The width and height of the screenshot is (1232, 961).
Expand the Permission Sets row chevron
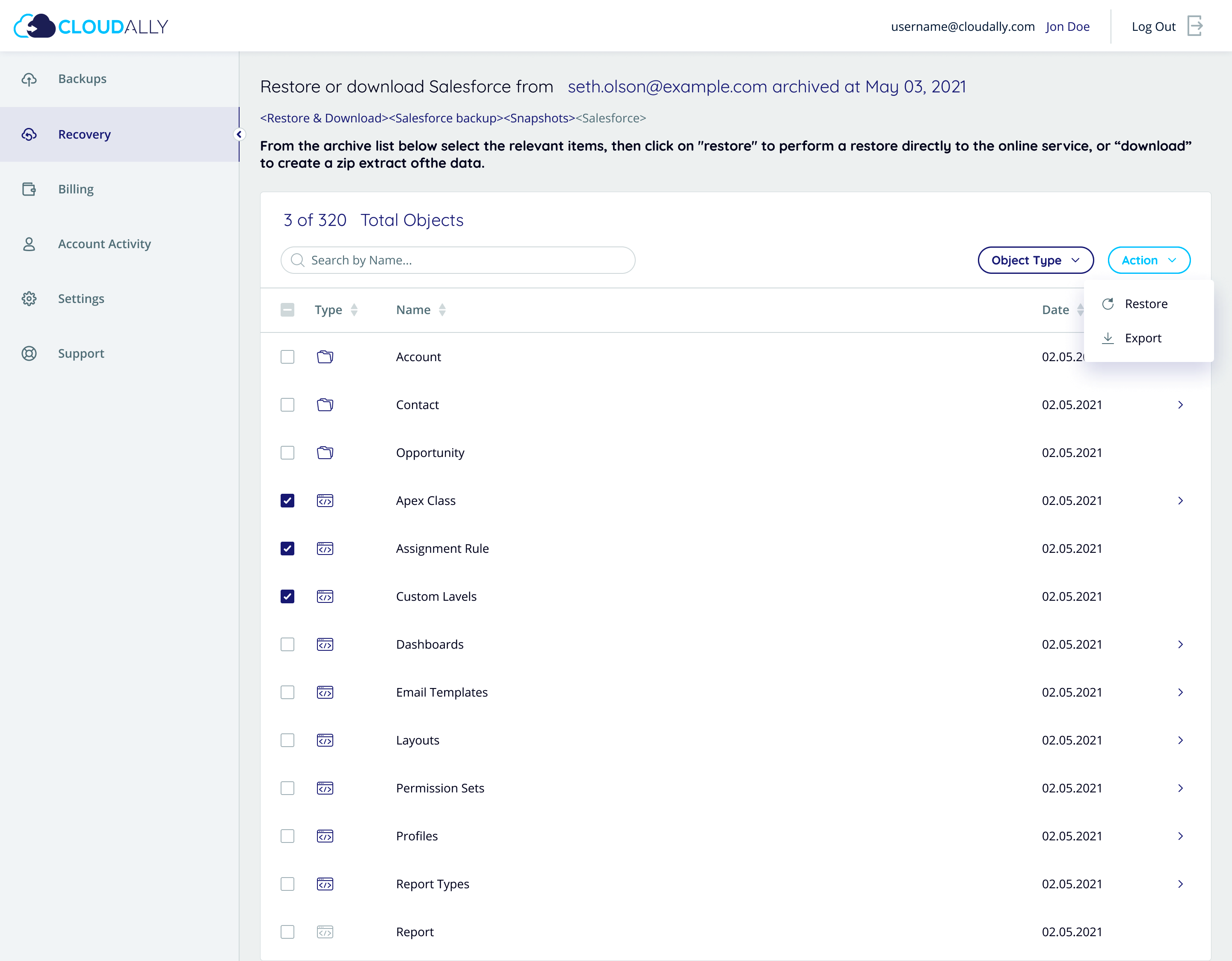pos(1180,788)
